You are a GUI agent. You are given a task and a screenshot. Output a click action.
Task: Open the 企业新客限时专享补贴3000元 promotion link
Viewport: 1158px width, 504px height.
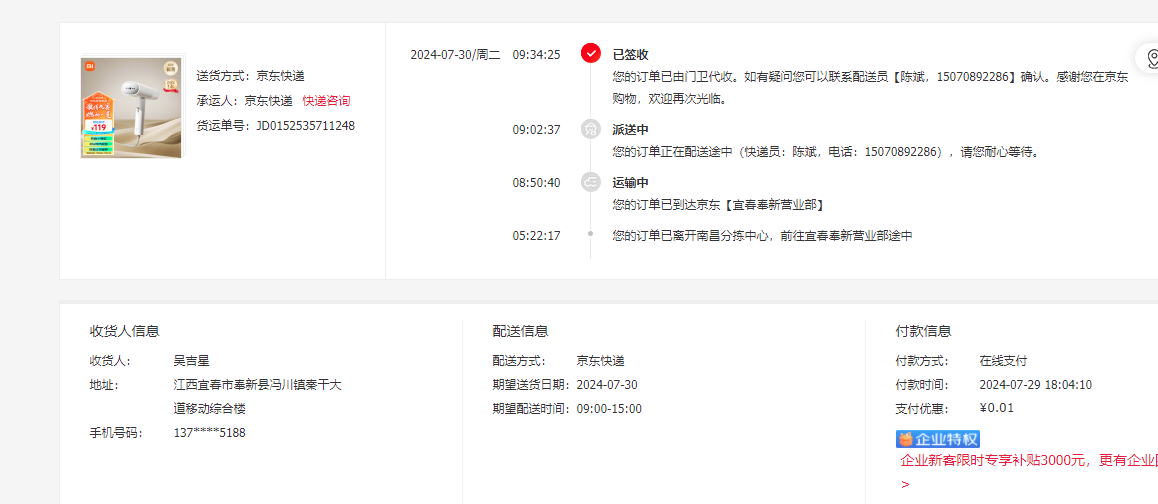click(x=1029, y=460)
